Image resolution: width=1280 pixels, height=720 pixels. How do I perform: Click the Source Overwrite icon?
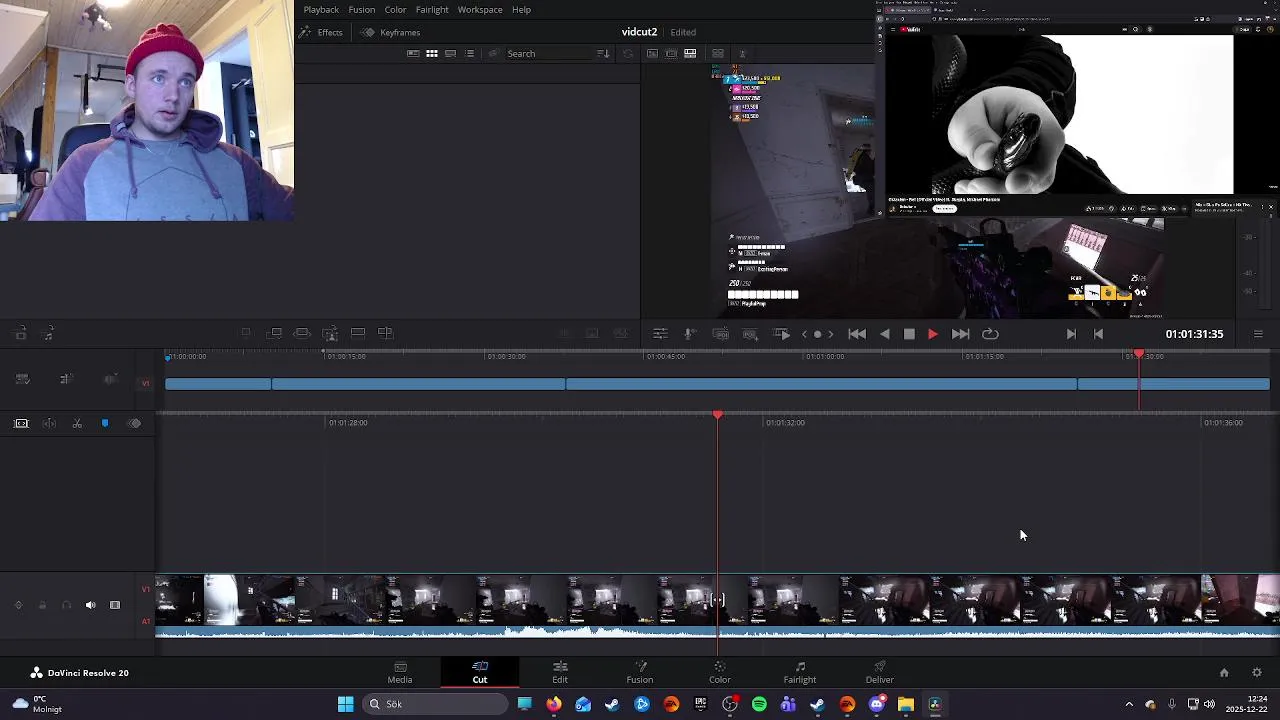385,333
